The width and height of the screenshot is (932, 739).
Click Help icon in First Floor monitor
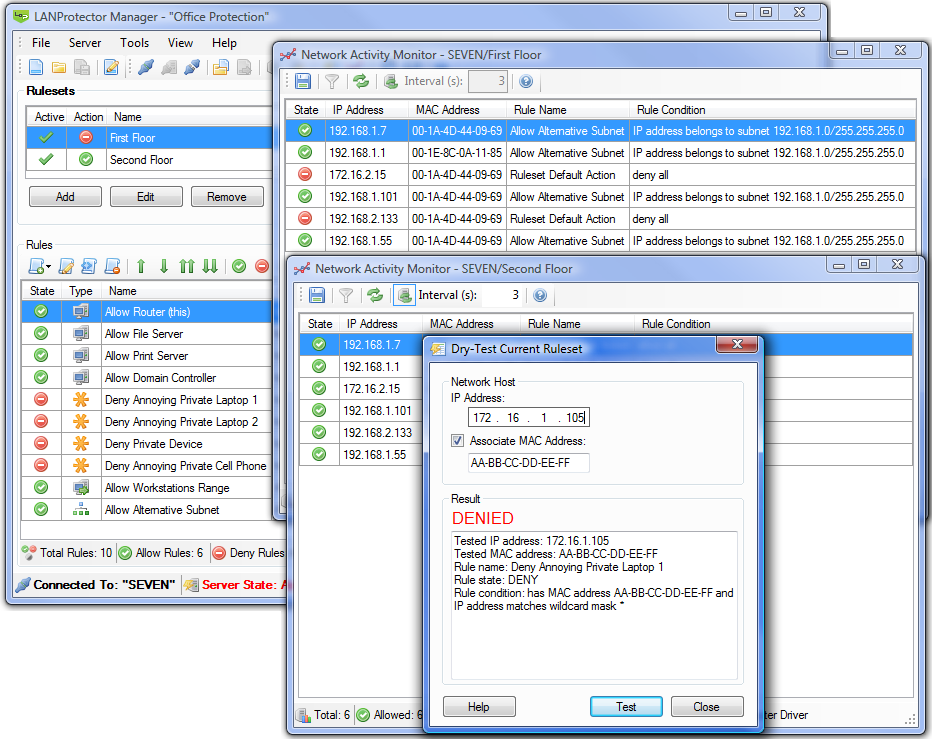(x=526, y=82)
